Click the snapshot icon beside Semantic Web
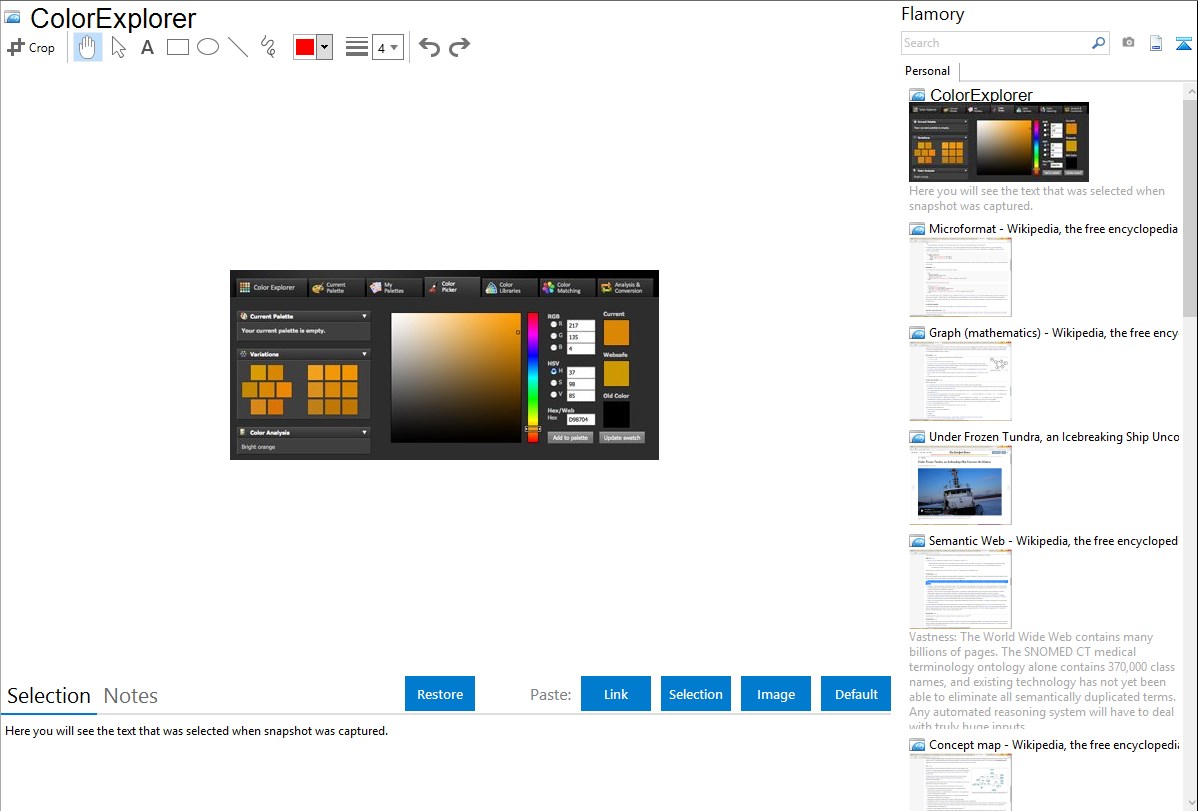Screen dimensions: 1198x811 (917, 541)
